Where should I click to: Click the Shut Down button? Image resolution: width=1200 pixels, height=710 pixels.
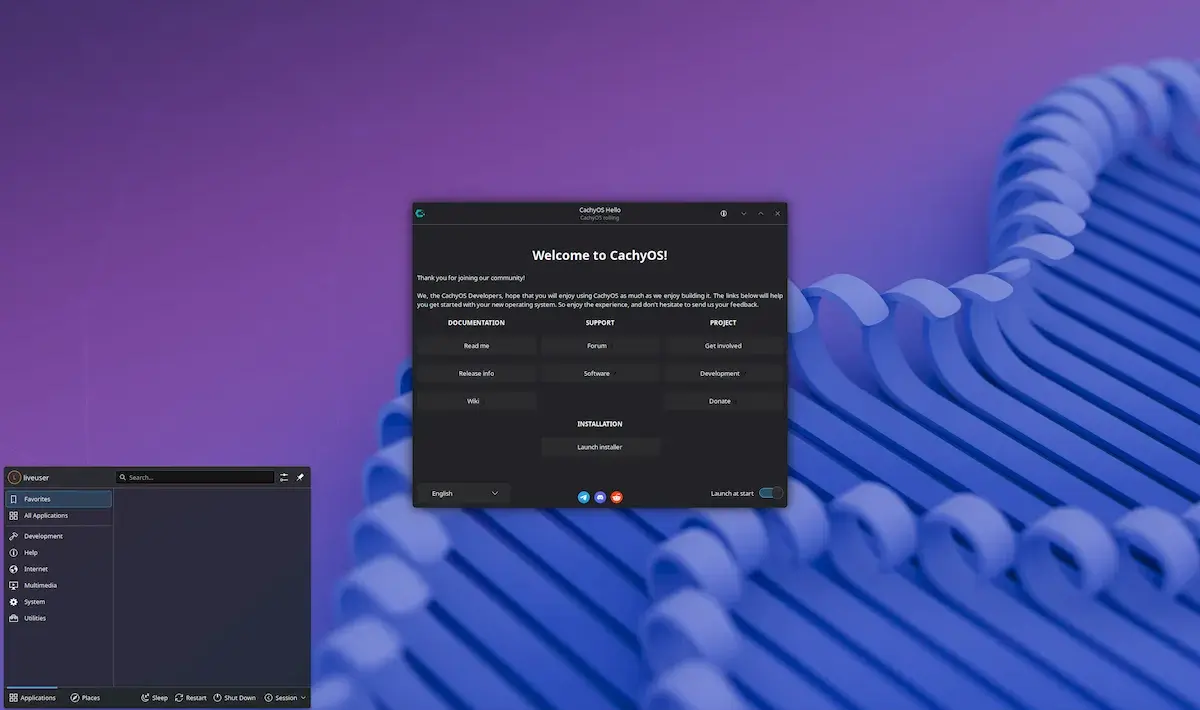point(234,698)
